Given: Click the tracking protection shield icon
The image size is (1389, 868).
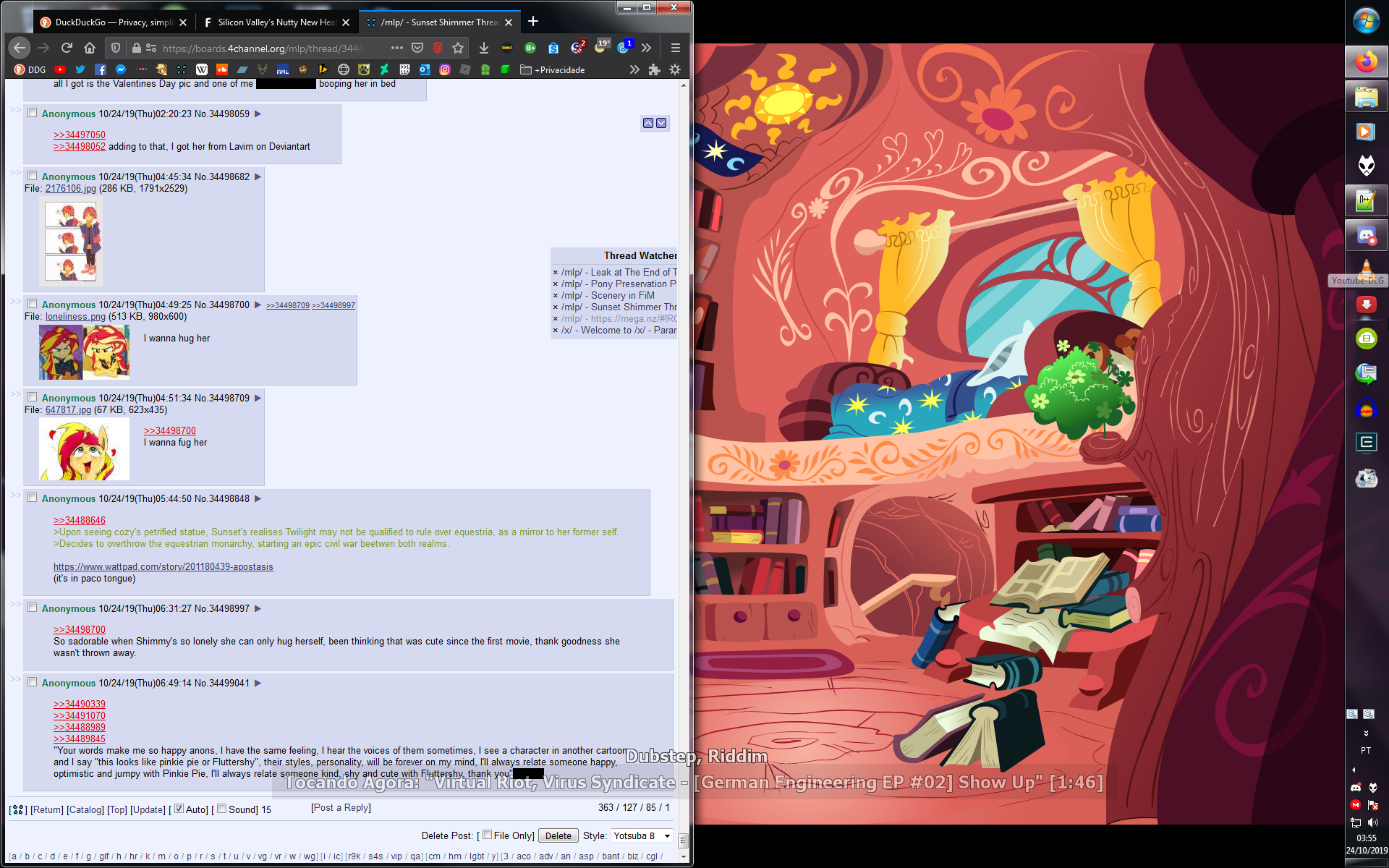Looking at the screenshot, I should click(x=116, y=48).
